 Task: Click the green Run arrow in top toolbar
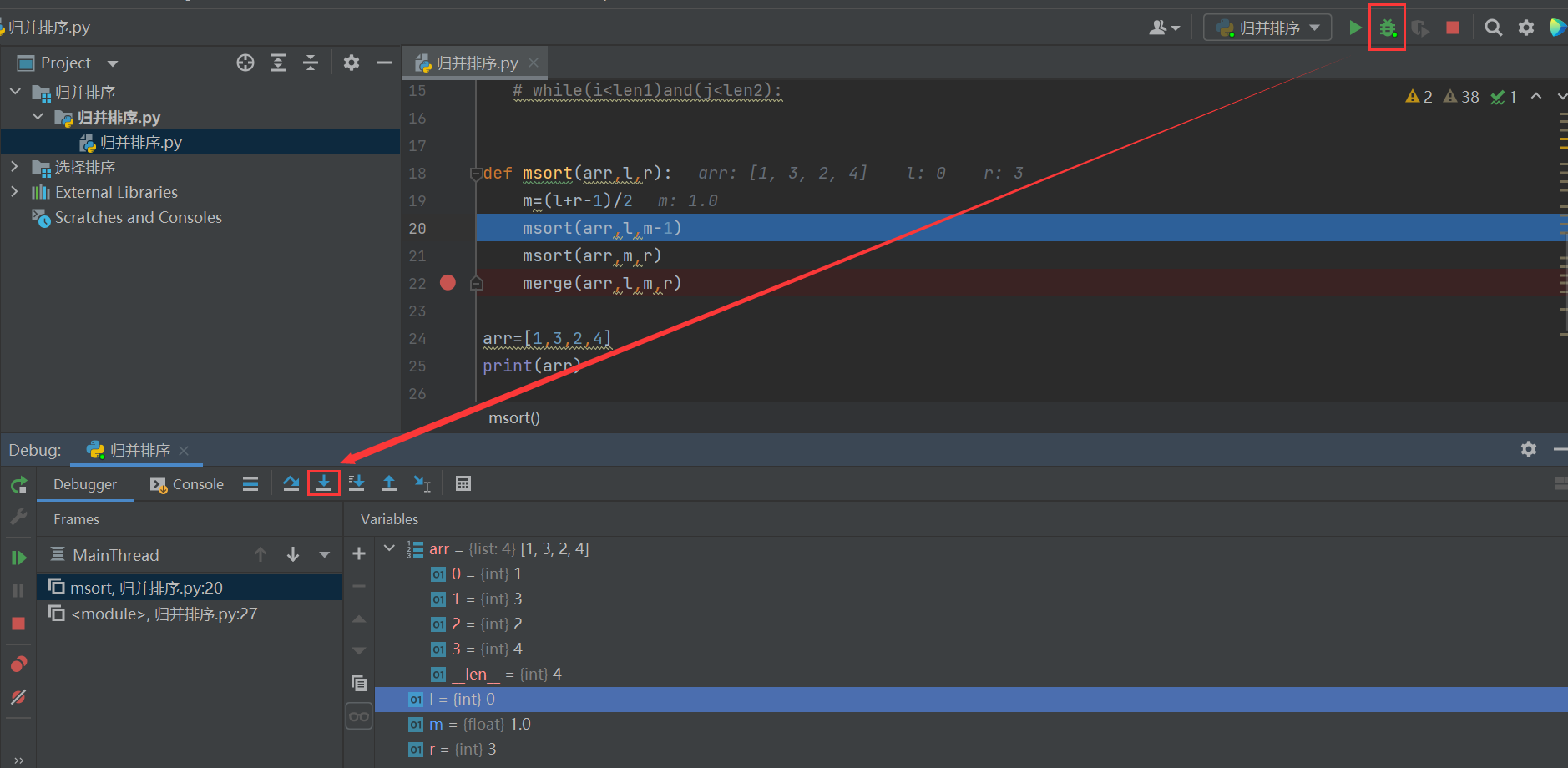tap(1356, 27)
